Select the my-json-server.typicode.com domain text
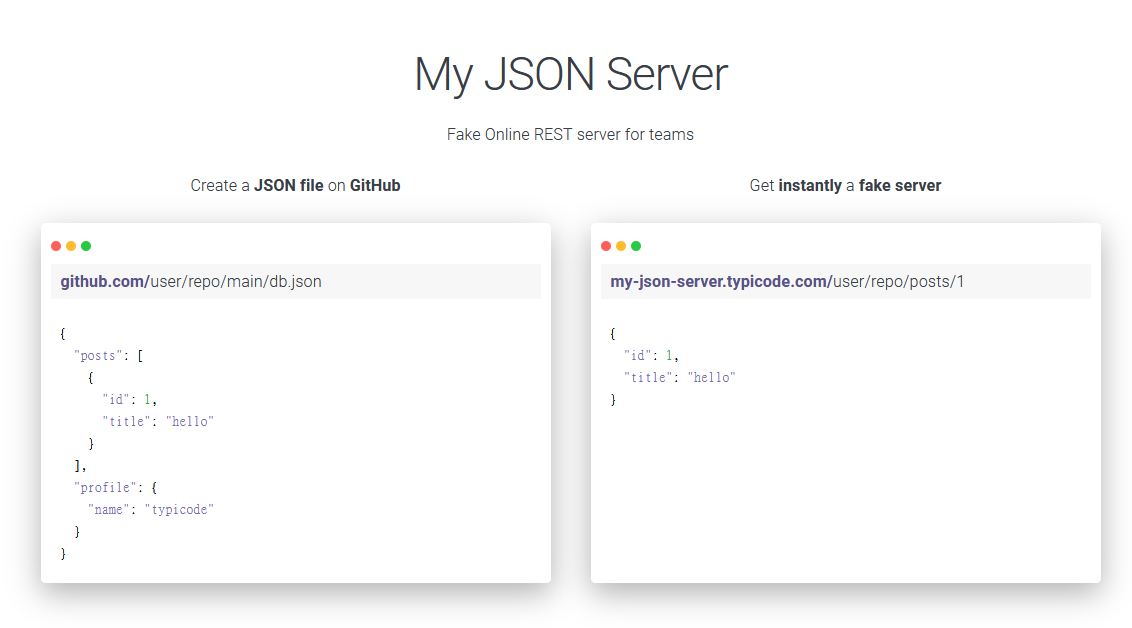 [716, 281]
